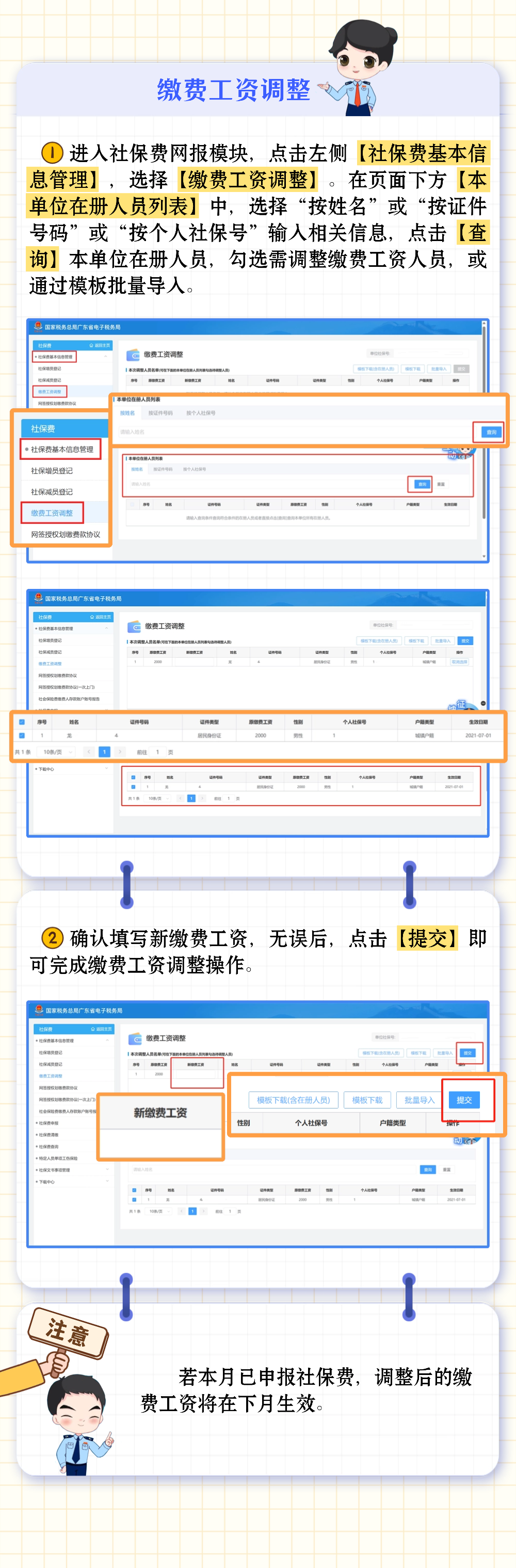Screen dimensions: 516x1568
Task: Click black round minimize icon beside mascot widget
Action: coord(483,703)
